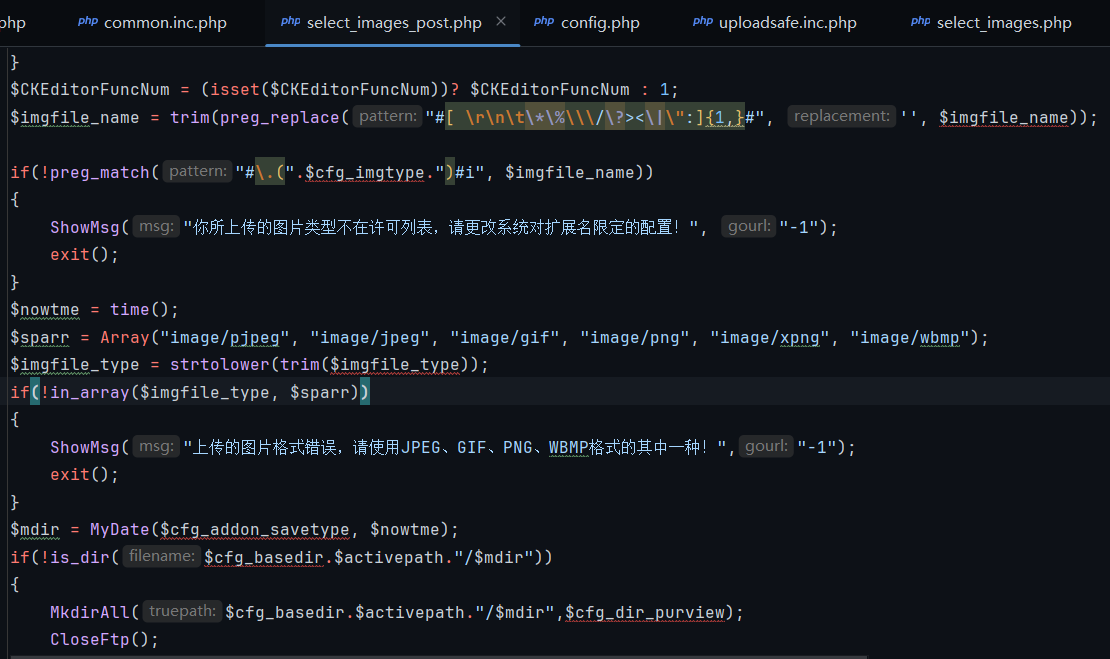Click the PHP icon on common.inc.php tab
1110x659 pixels.
pos(88,22)
